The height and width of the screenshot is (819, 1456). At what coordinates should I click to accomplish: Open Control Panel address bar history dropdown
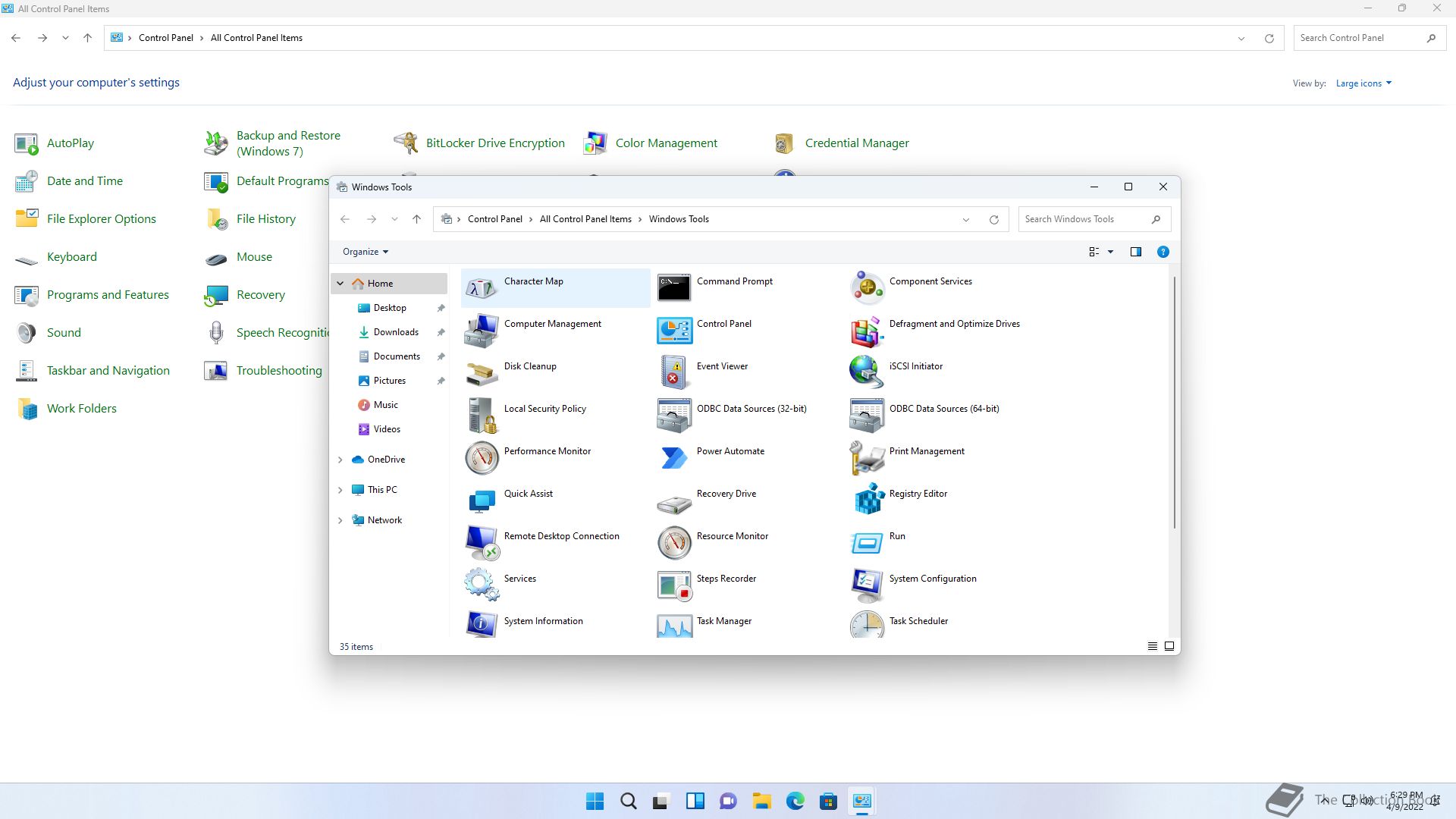click(x=1241, y=39)
